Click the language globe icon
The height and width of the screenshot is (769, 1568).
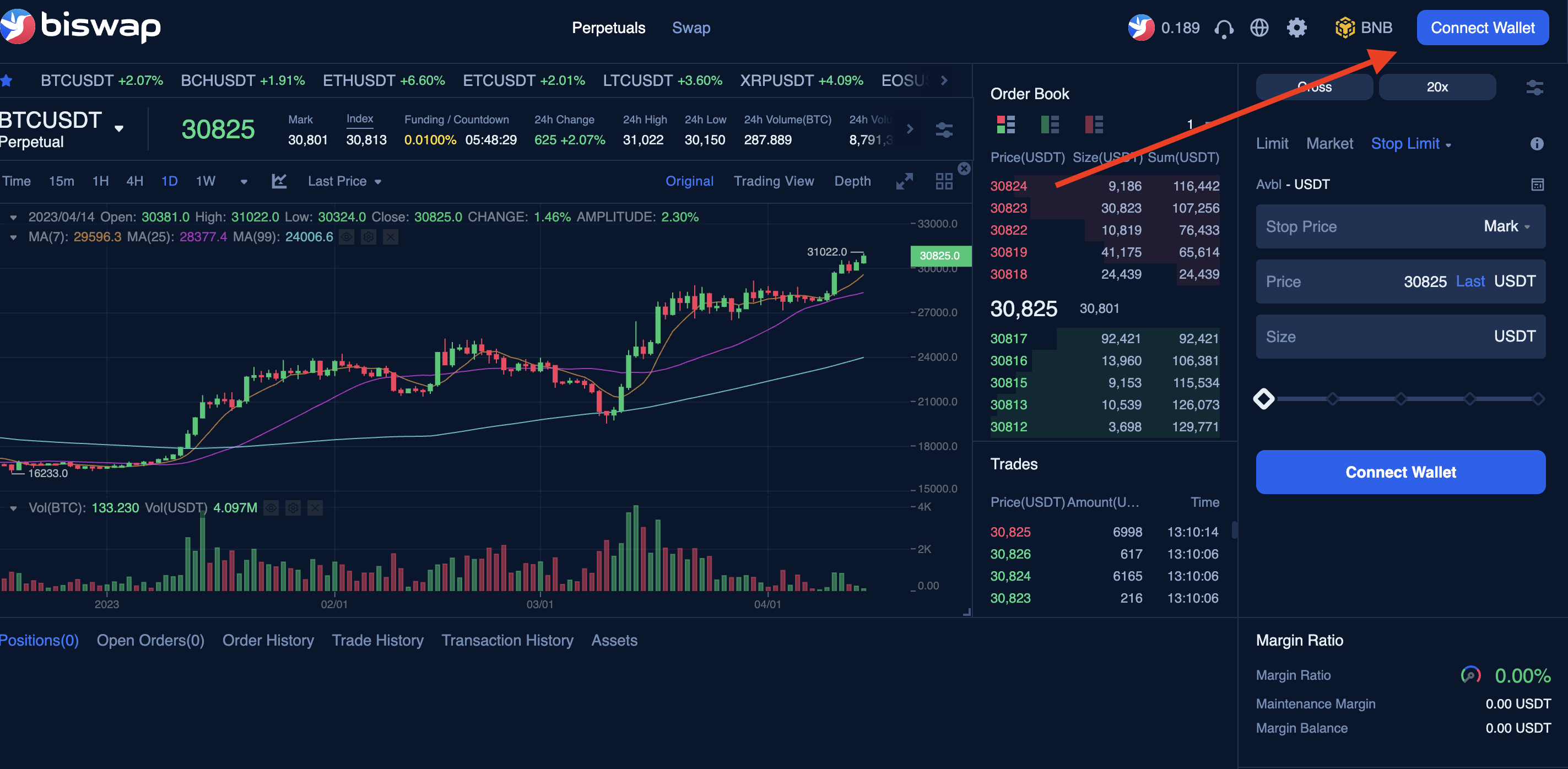tap(1260, 28)
